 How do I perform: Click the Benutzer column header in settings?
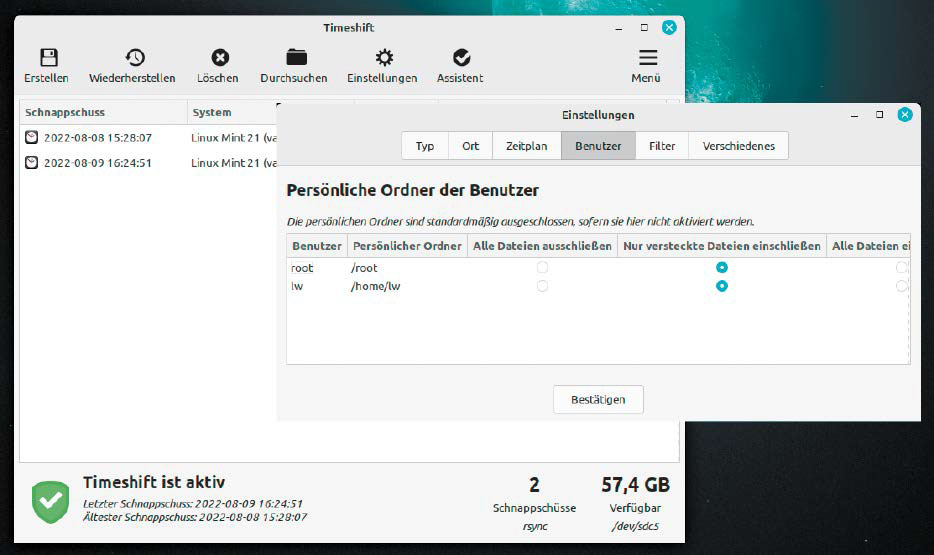point(317,246)
